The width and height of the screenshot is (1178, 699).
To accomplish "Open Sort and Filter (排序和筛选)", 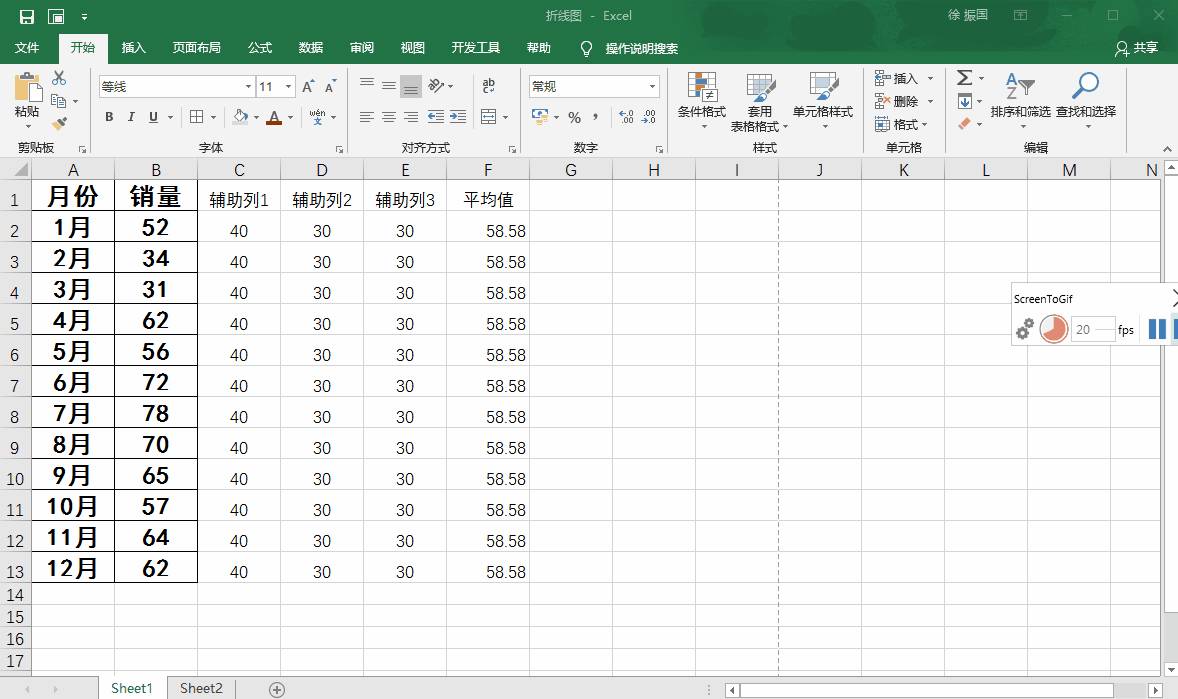I will point(1020,100).
